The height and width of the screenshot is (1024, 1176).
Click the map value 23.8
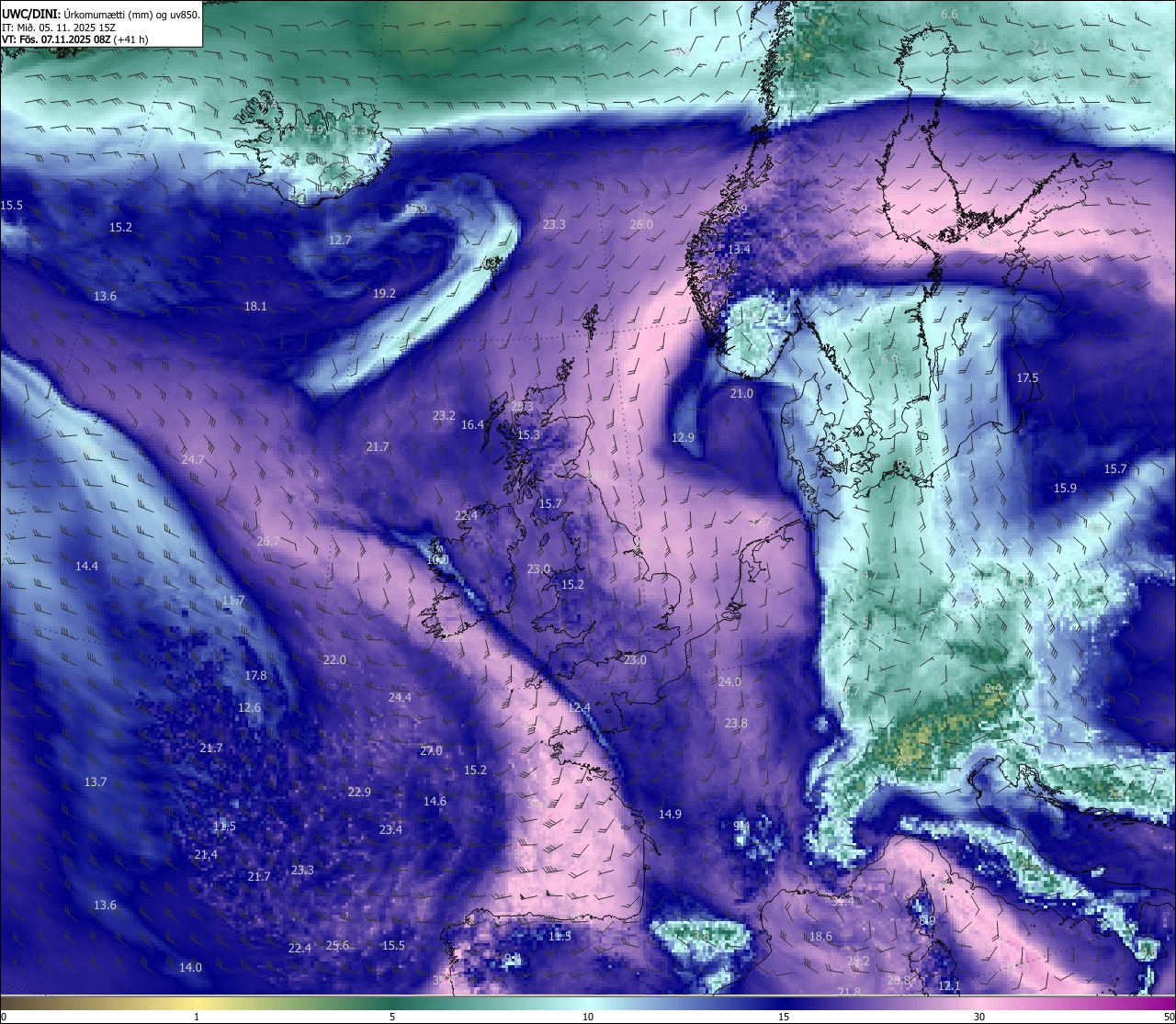736,723
